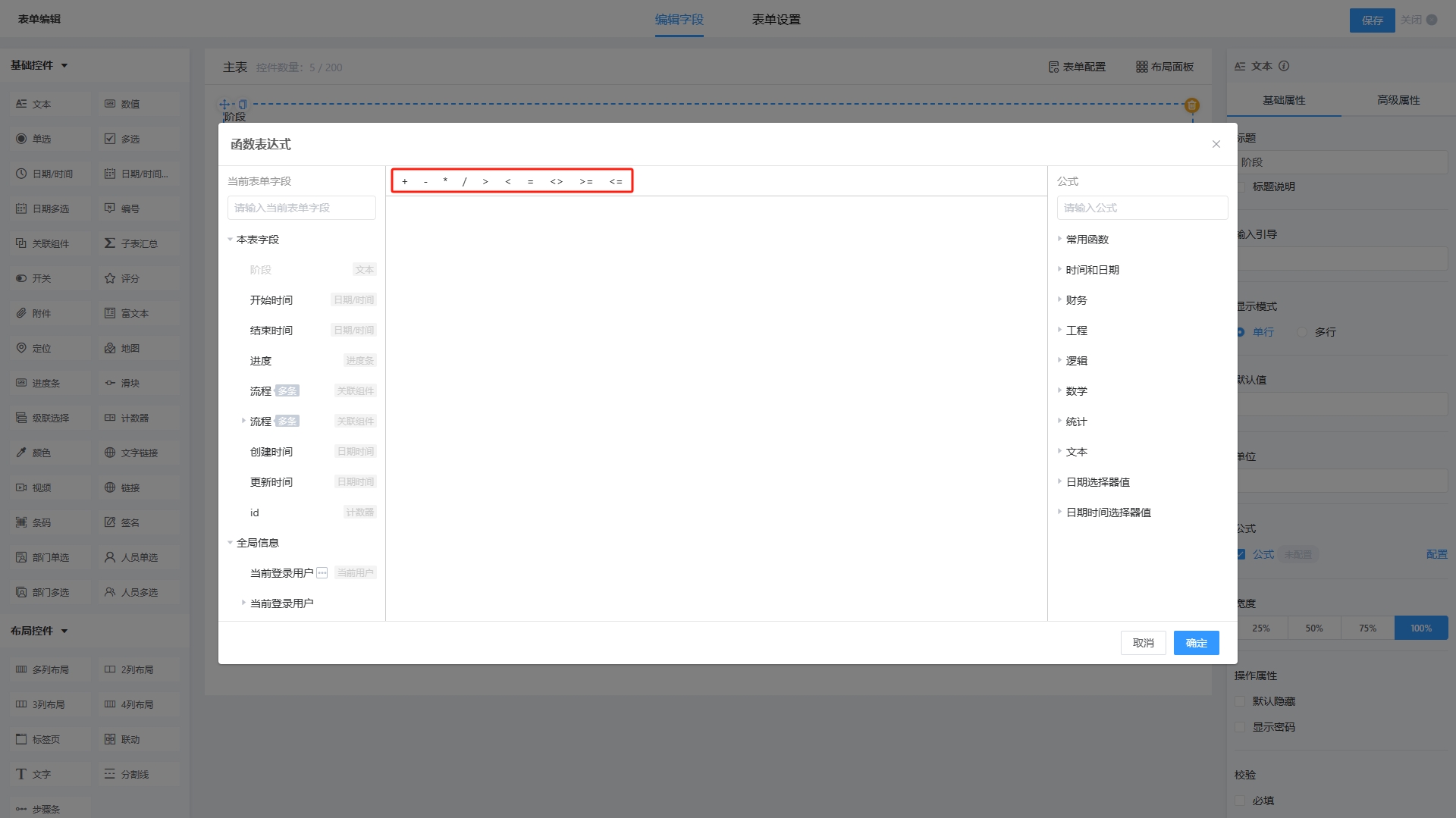Viewport: 1456px width, 818px height.
Task: Switch to the 表单设置 tab
Action: coord(777,20)
